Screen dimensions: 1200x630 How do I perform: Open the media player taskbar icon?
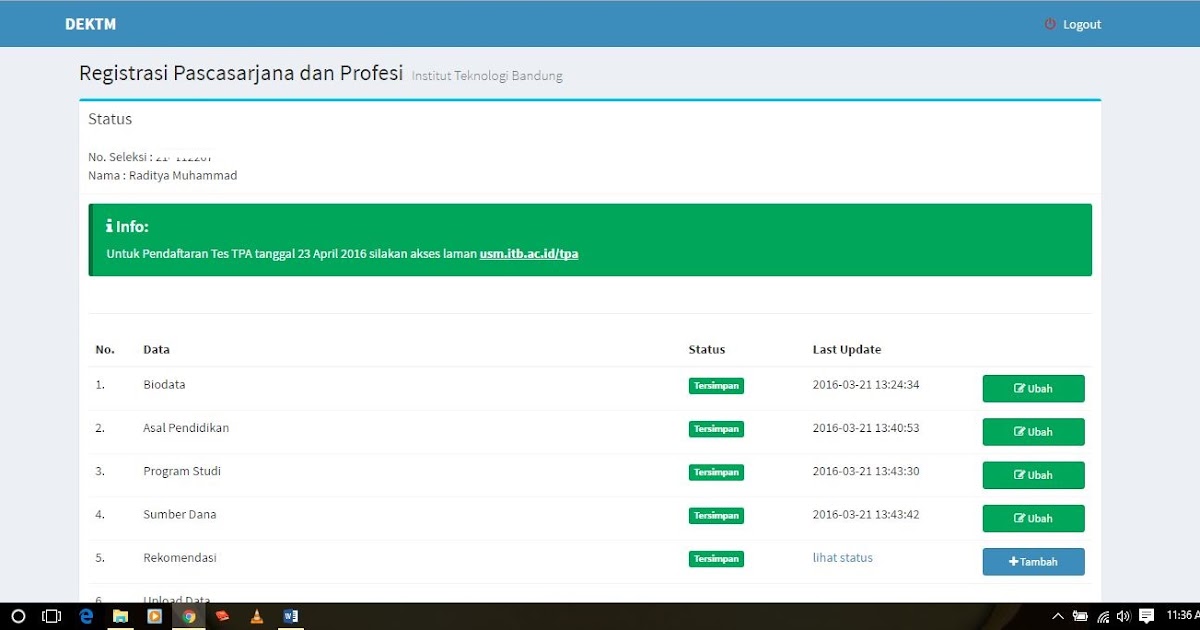154,616
